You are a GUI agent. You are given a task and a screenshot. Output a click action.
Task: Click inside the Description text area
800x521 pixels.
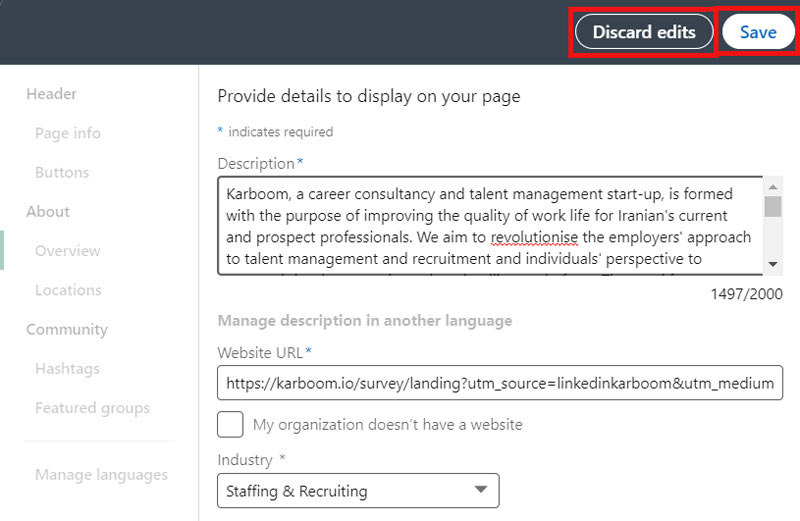coord(490,226)
